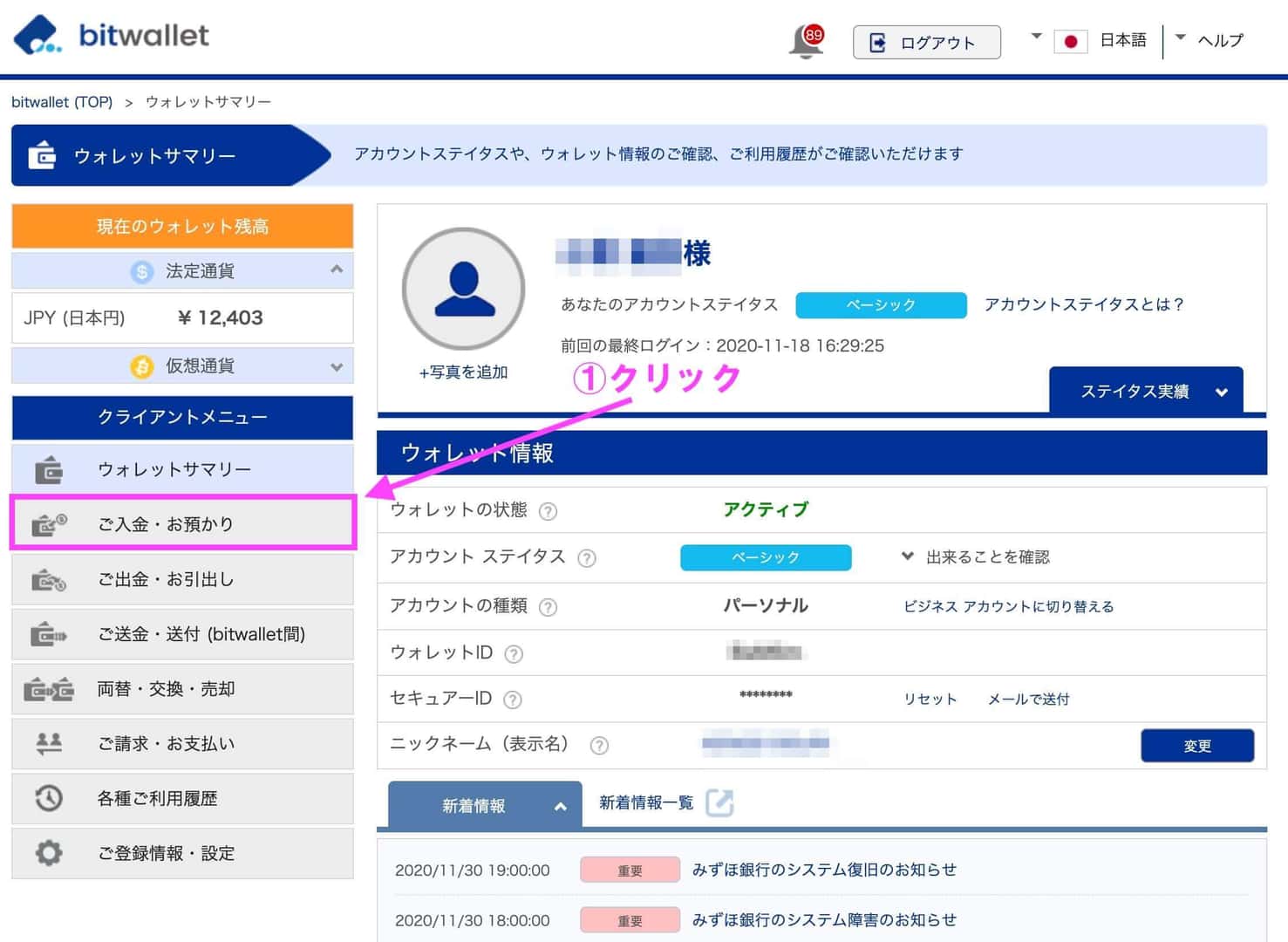Click ビジネス アカウントに切り替える link

pos(1009,606)
